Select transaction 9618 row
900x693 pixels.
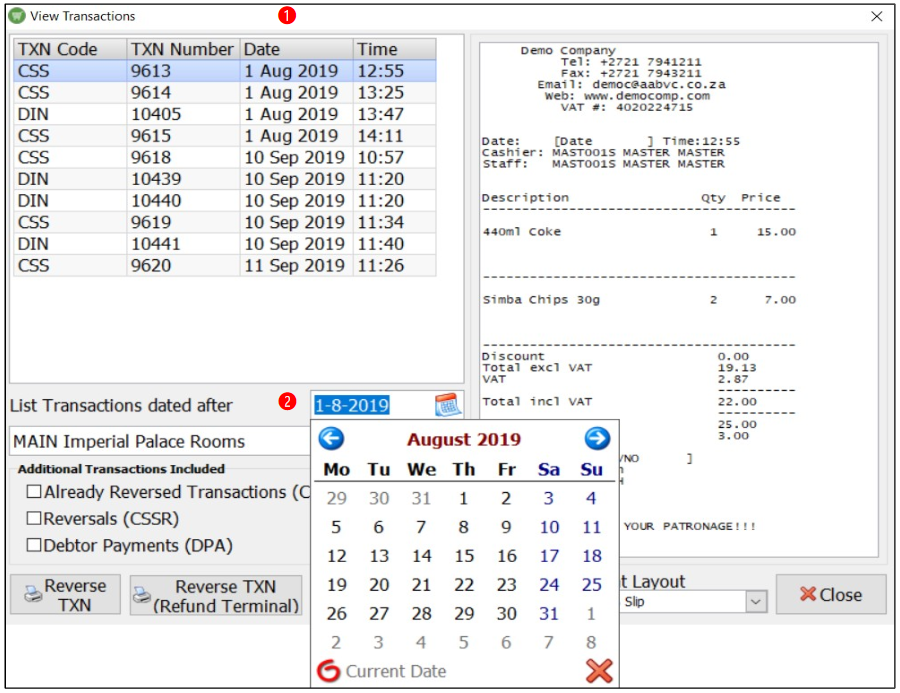[224, 157]
